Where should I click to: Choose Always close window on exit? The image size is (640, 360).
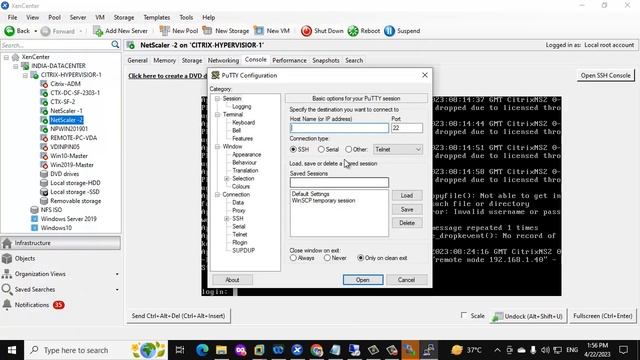click(293, 258)
